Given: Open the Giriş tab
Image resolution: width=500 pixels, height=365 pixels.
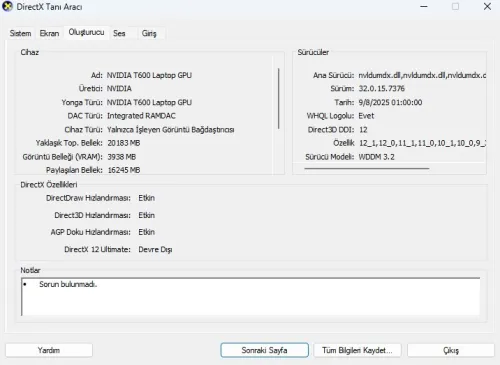Looking at the screenshot, I should click(149, 33).
